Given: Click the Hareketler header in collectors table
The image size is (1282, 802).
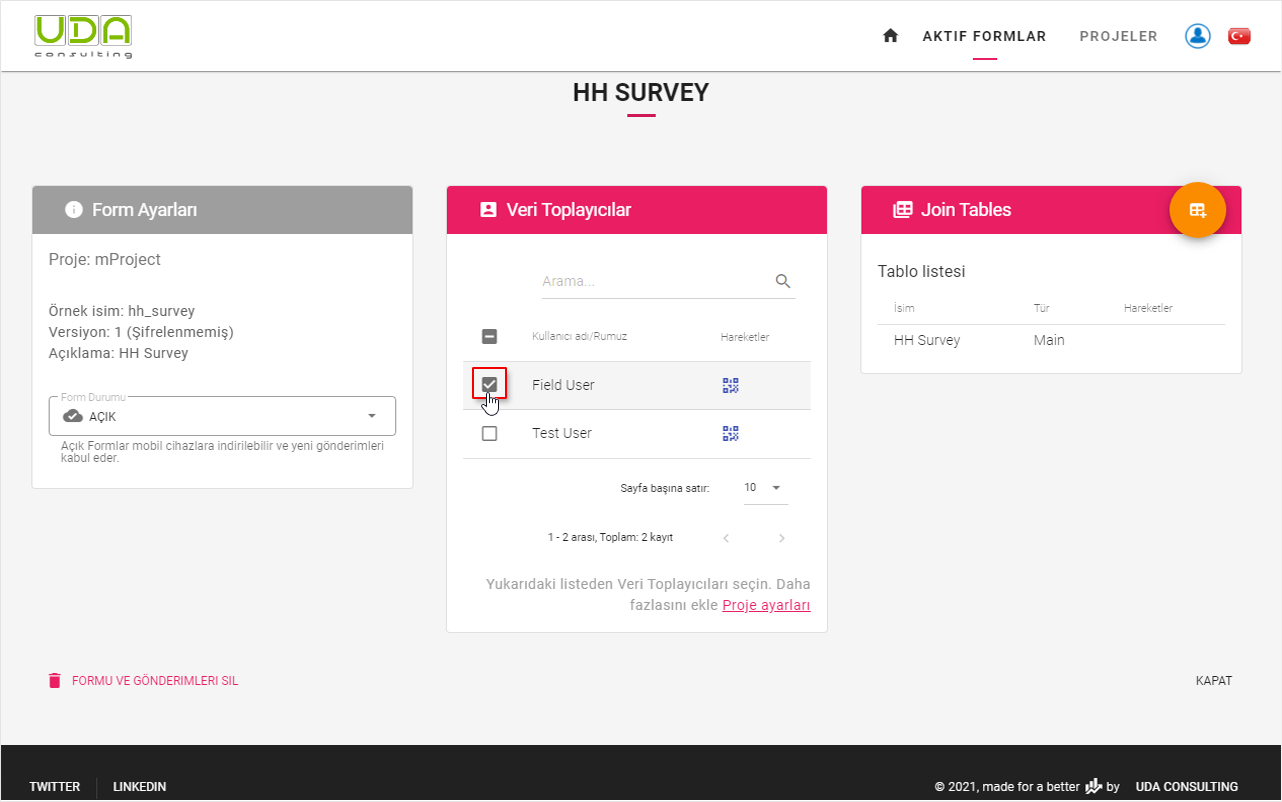Looking at the screenshot, I should tap(745, 337).
